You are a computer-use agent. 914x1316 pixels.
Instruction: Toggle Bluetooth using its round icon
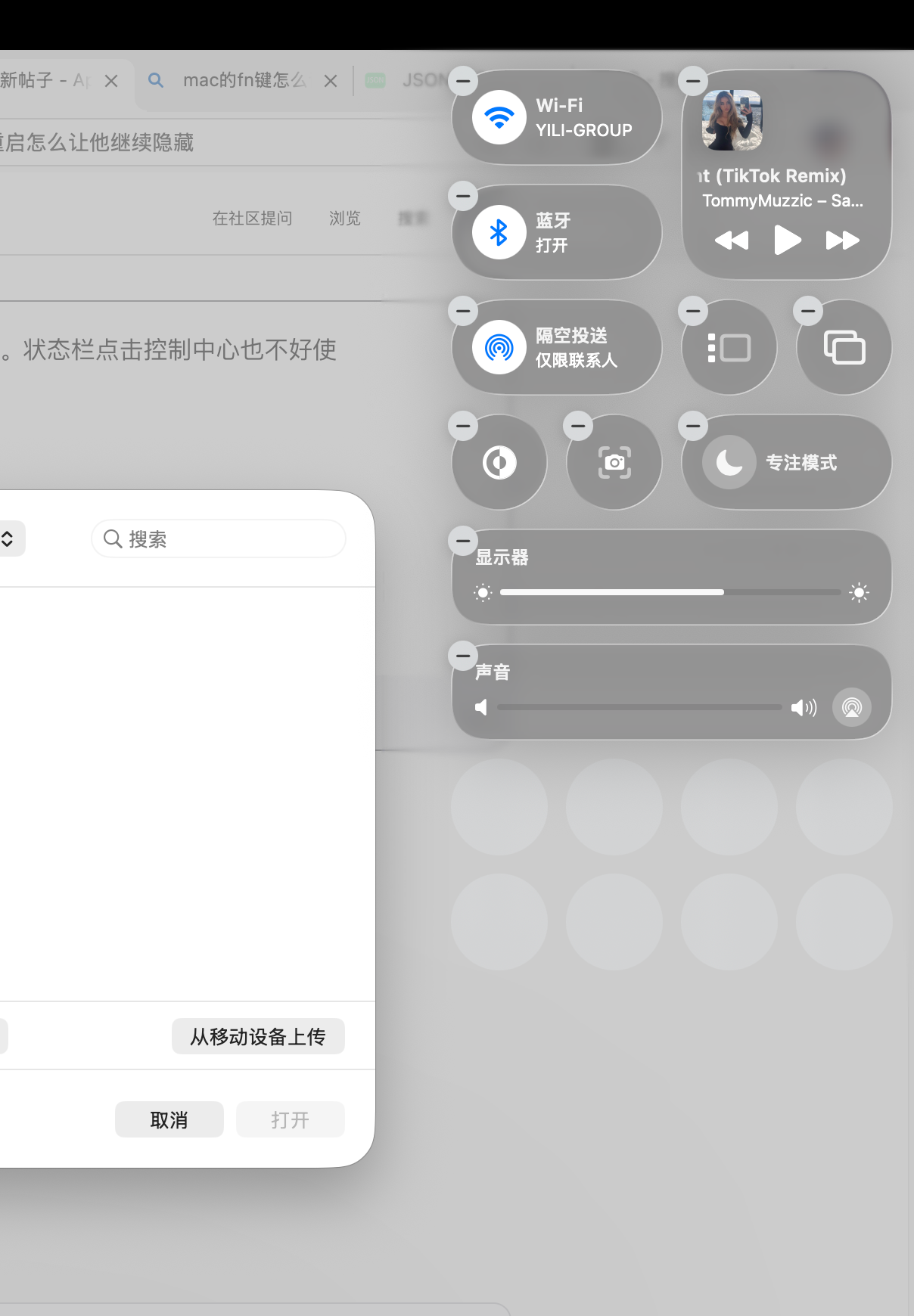[x=499, y=232]
